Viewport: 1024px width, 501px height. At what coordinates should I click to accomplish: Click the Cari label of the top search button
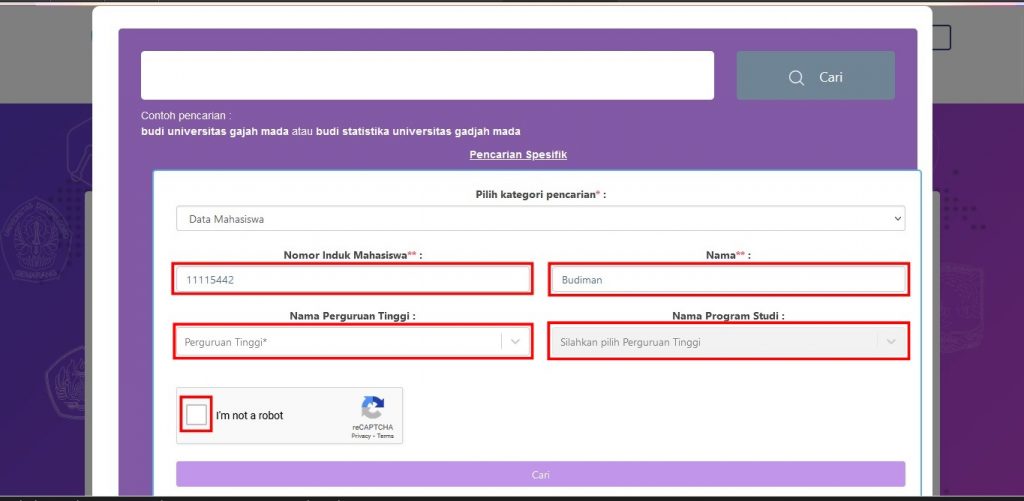831,77
